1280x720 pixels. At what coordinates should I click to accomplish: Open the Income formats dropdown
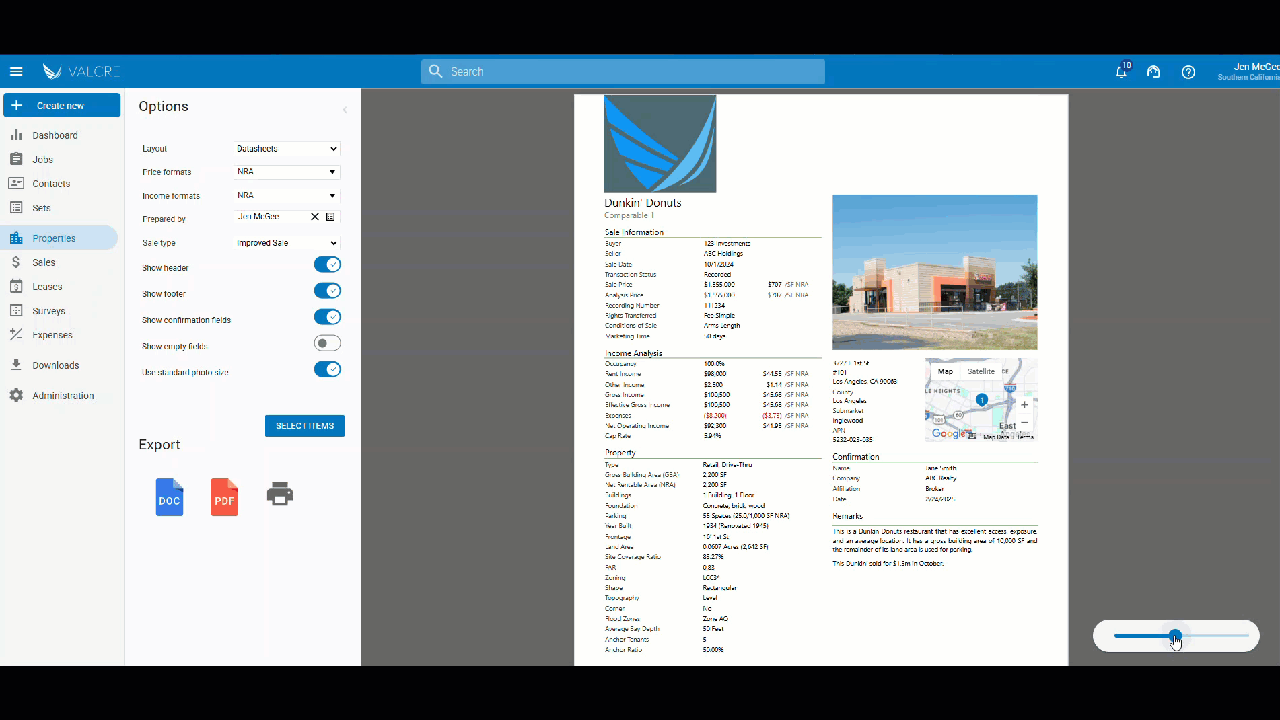click(x=287, y=196)
